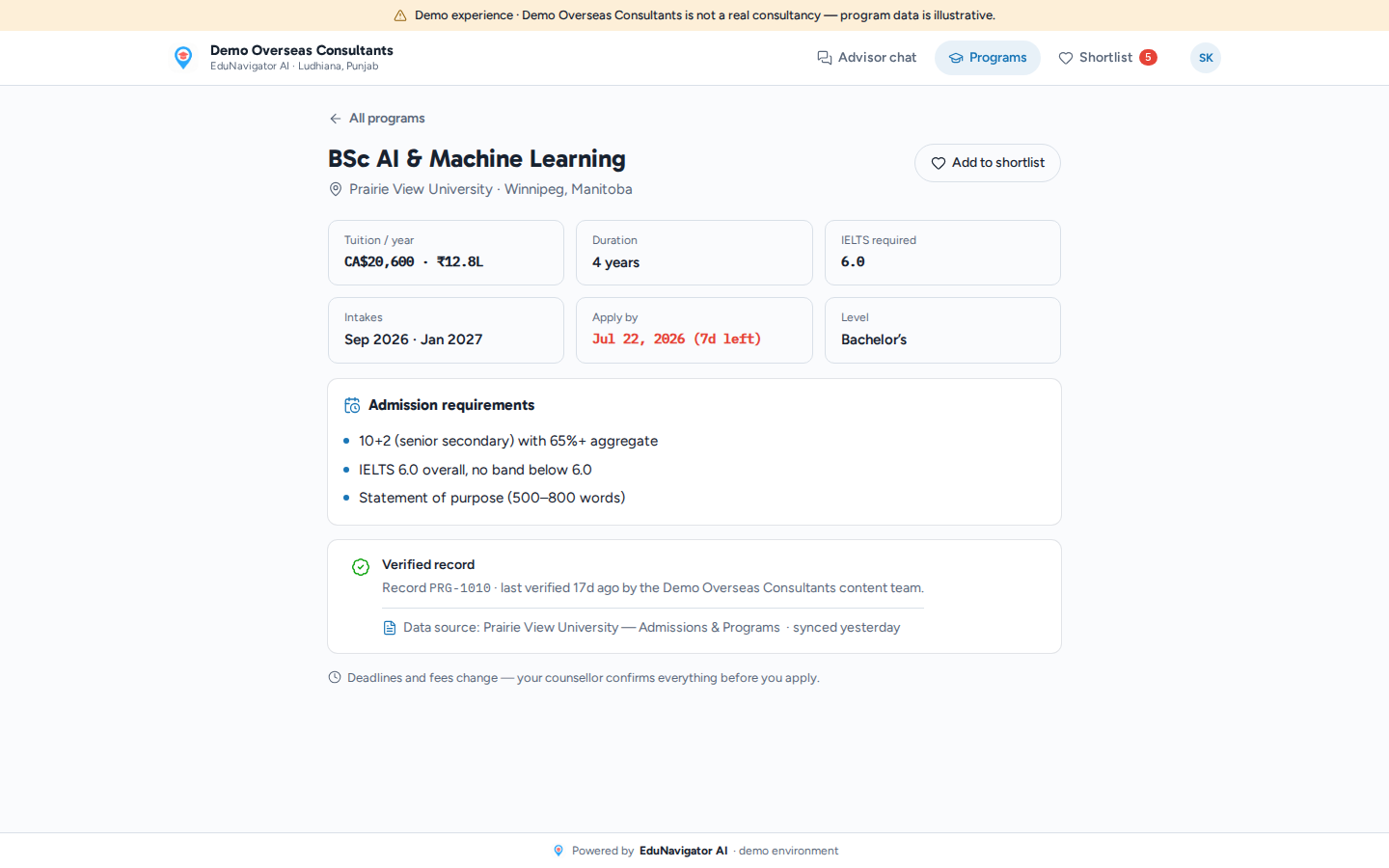Click the document icon beside Data source

pyautogui.click(x=390, y=628)
